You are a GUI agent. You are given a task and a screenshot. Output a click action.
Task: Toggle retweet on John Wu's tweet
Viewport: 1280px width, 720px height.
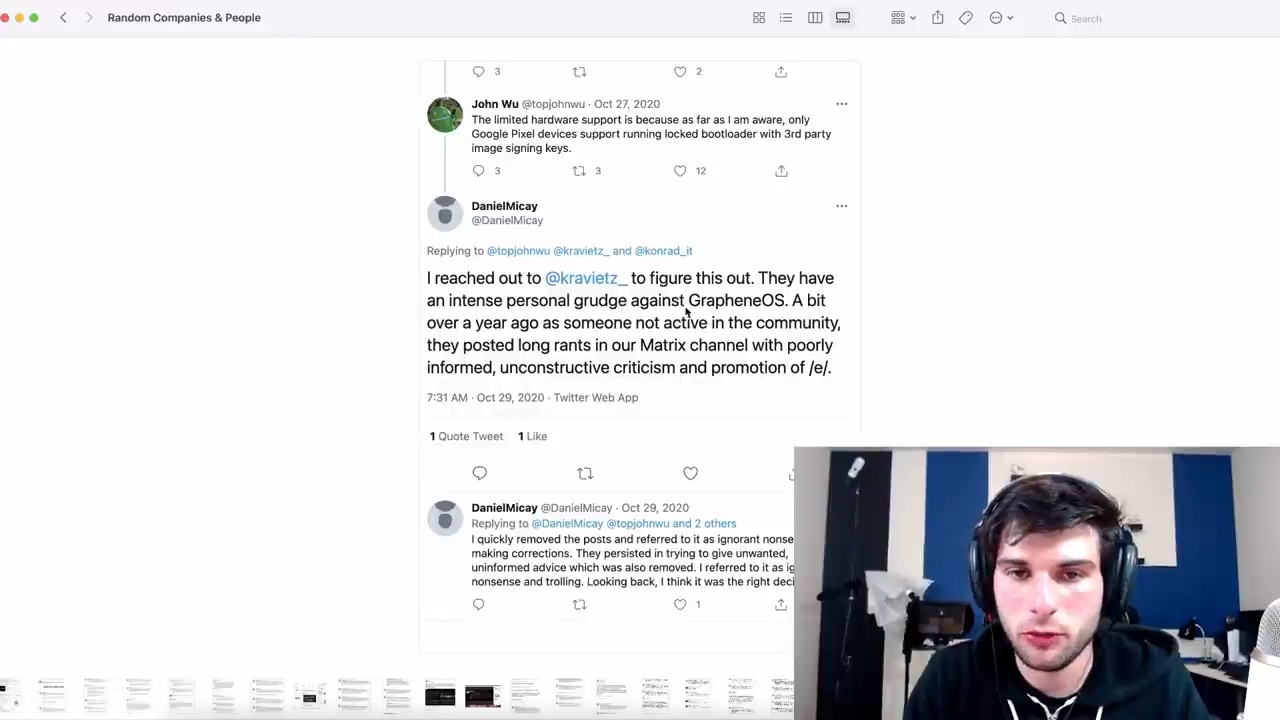579,171
